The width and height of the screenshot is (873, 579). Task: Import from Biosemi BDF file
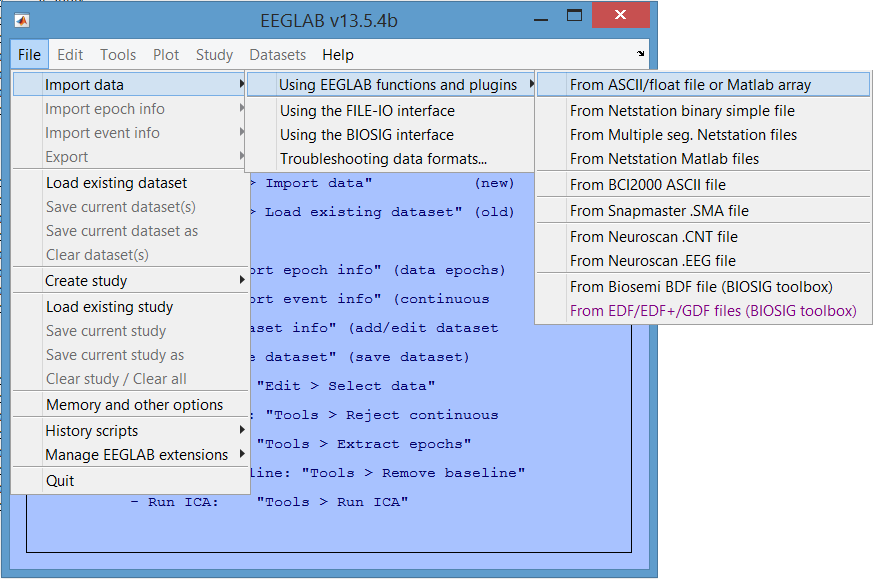[703, 287]
